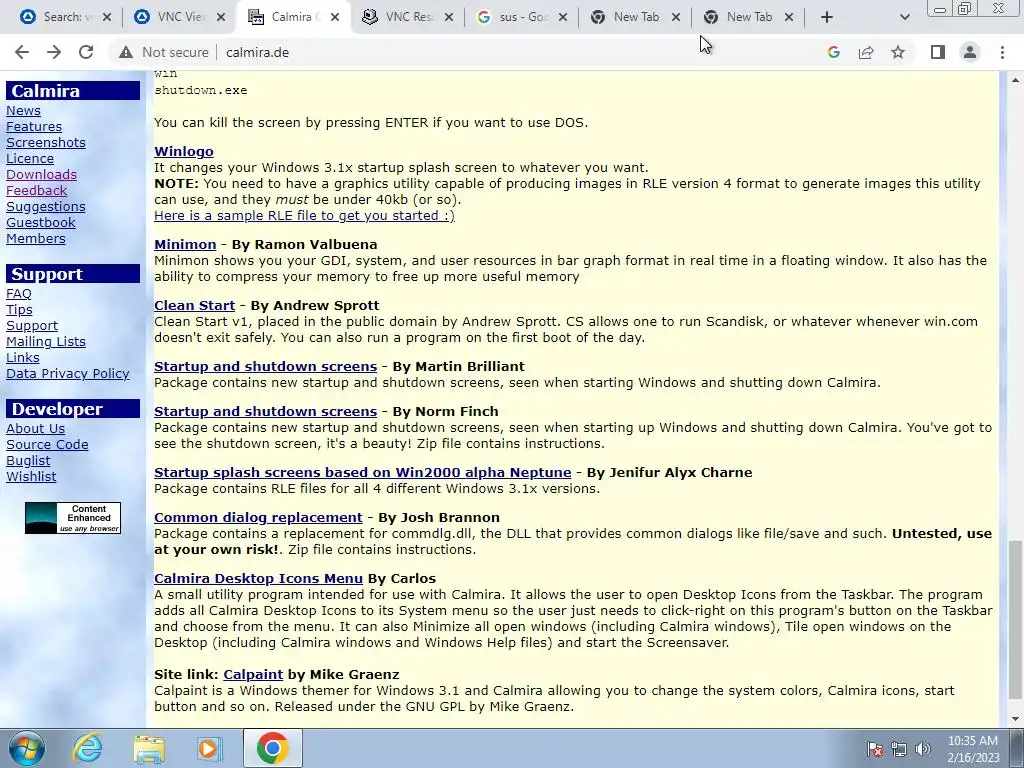Open the About Us link
This screenshot has width=1024, height=768.
point(35,428)
